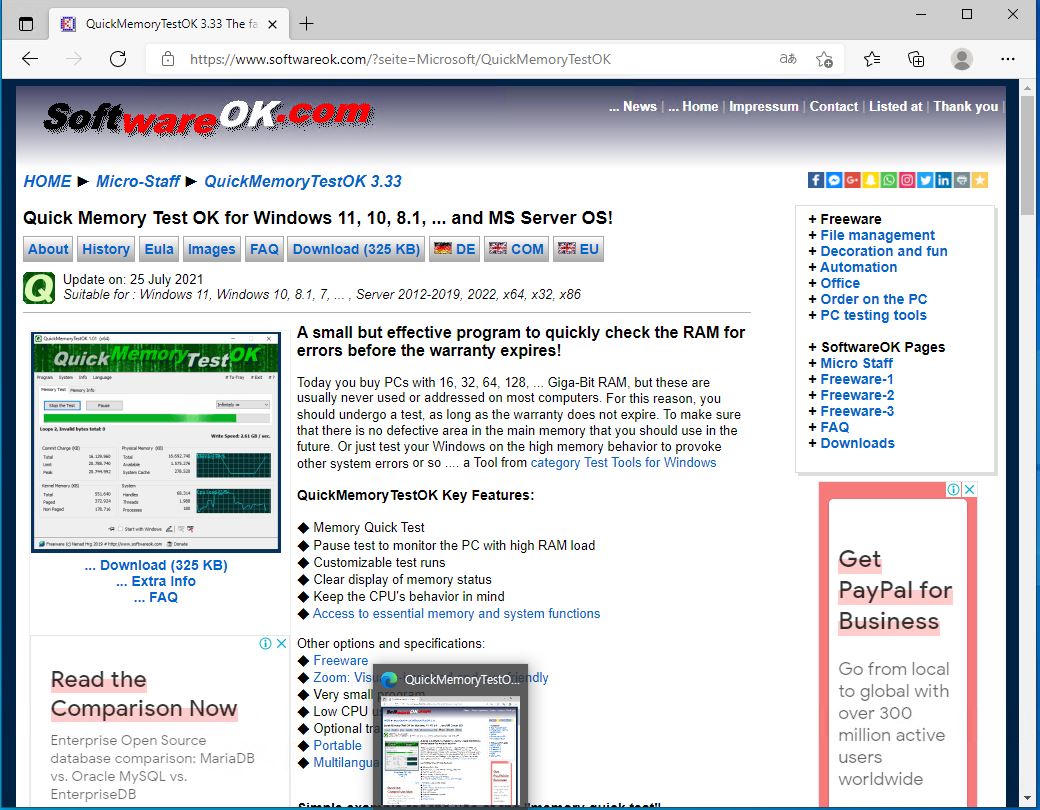Click the gray print icon
The width and height of the screenshot is (1040, 810).
click(x=962, y=180)
